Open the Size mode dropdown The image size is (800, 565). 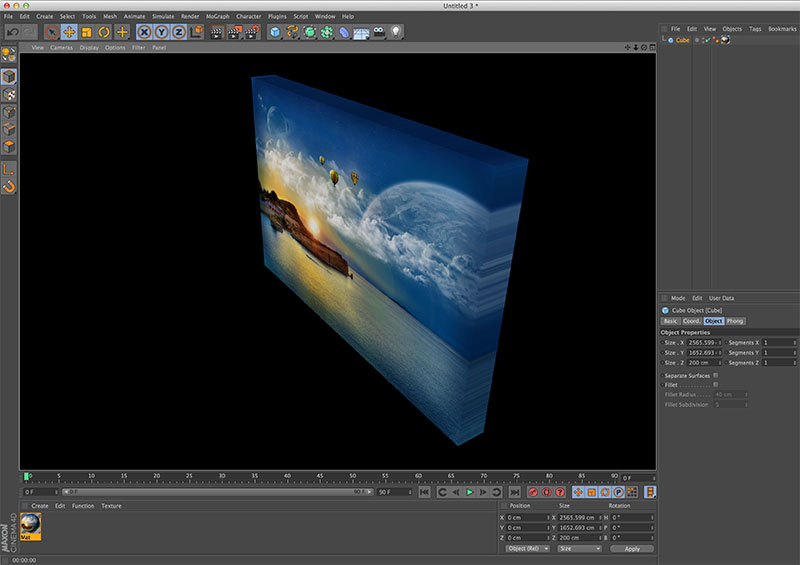[580, 549]
